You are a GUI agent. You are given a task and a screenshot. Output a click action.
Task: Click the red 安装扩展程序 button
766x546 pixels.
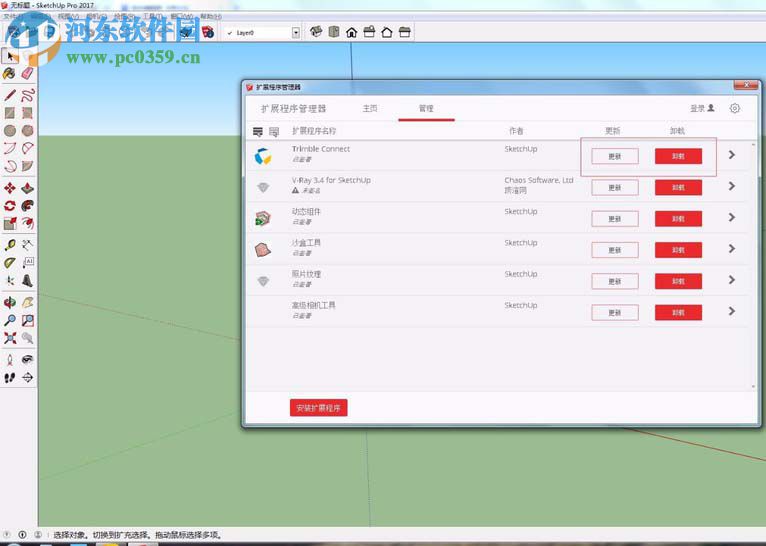point(319,408)
